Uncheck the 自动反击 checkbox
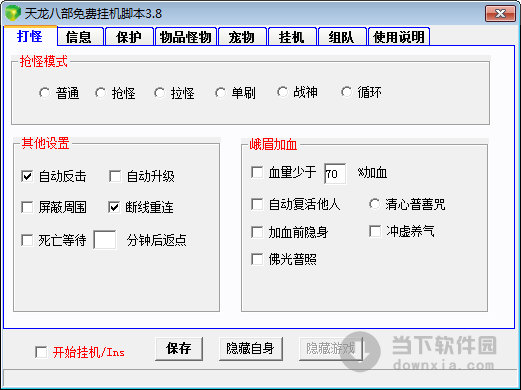 tap(27, 176)
